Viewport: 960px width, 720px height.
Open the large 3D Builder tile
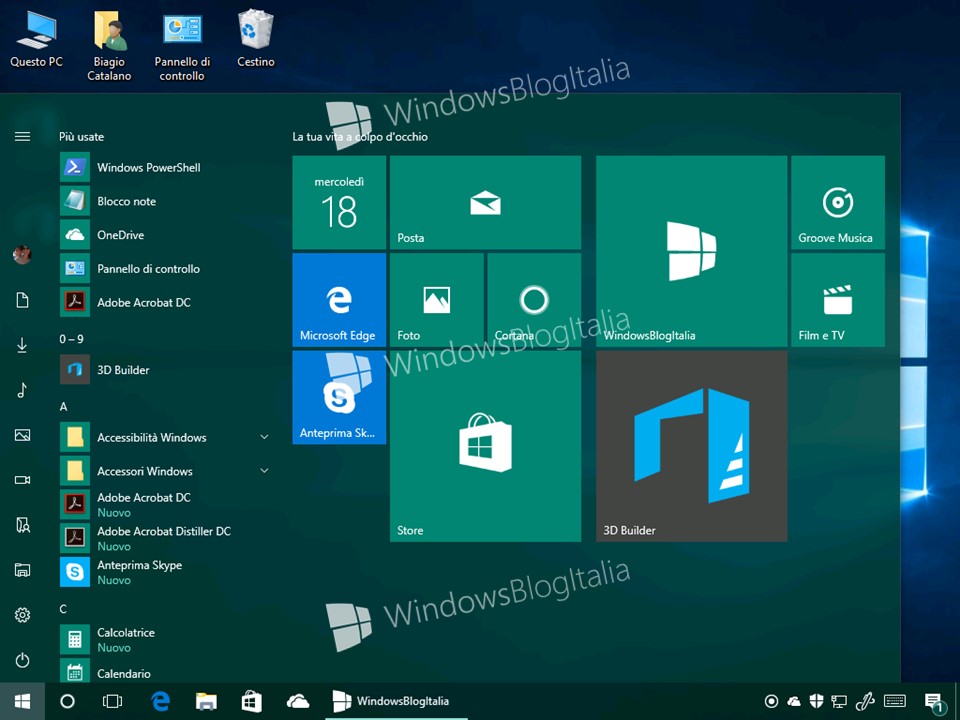692,446
